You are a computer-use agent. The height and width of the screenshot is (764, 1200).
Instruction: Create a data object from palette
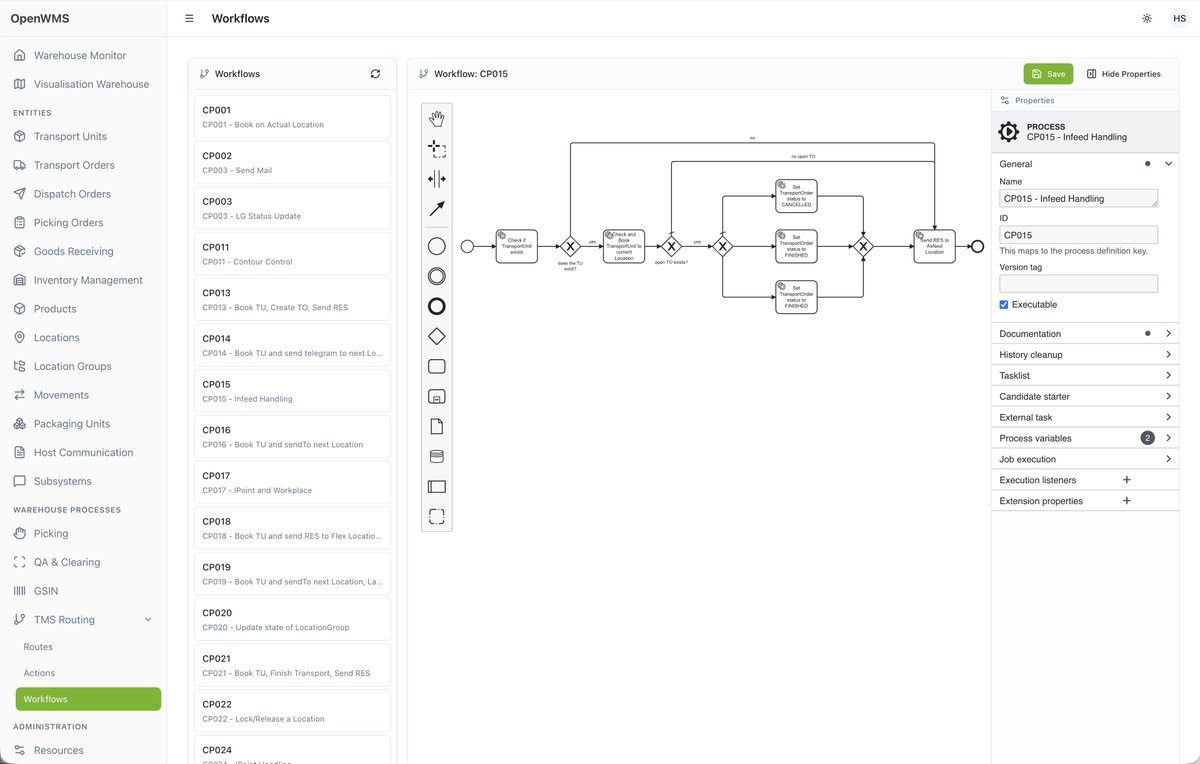coord(437,426)
